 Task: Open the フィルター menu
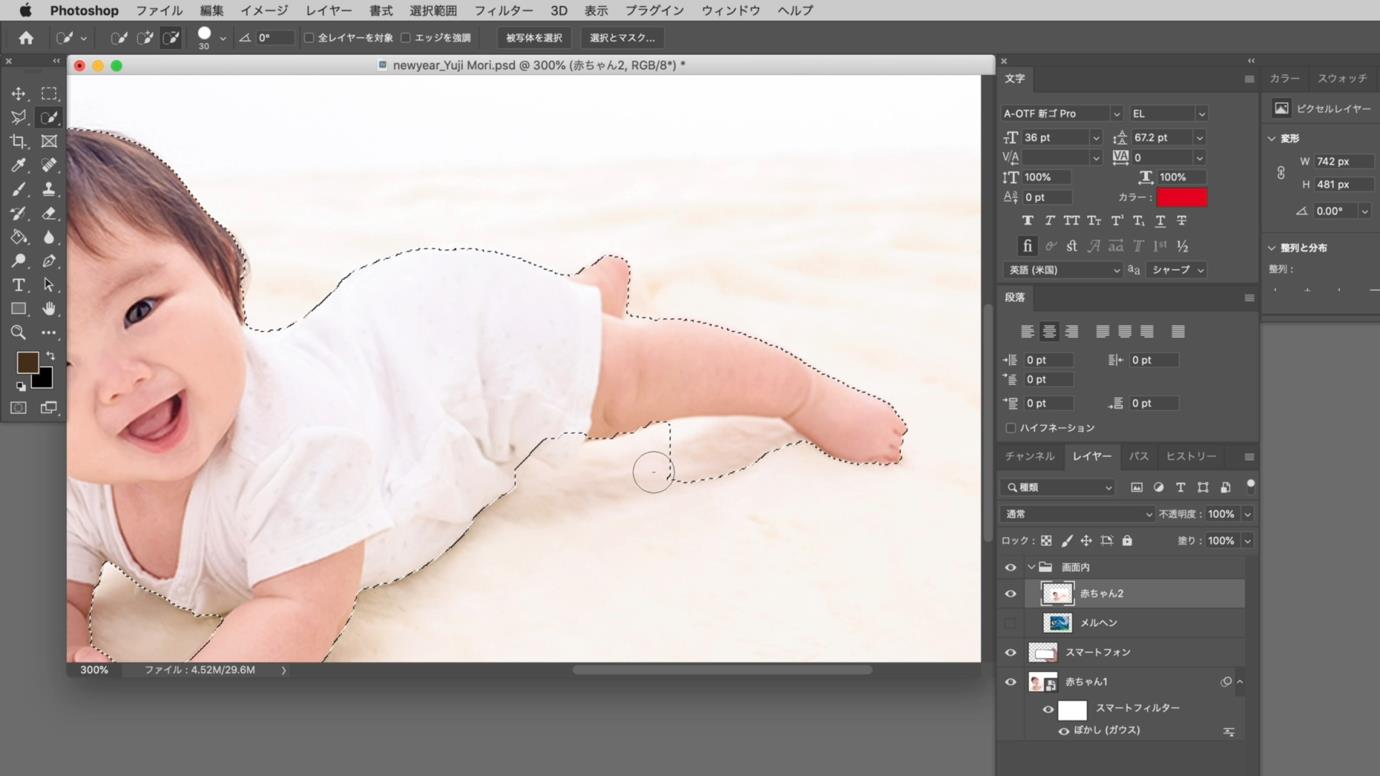[x=503, y=11]
